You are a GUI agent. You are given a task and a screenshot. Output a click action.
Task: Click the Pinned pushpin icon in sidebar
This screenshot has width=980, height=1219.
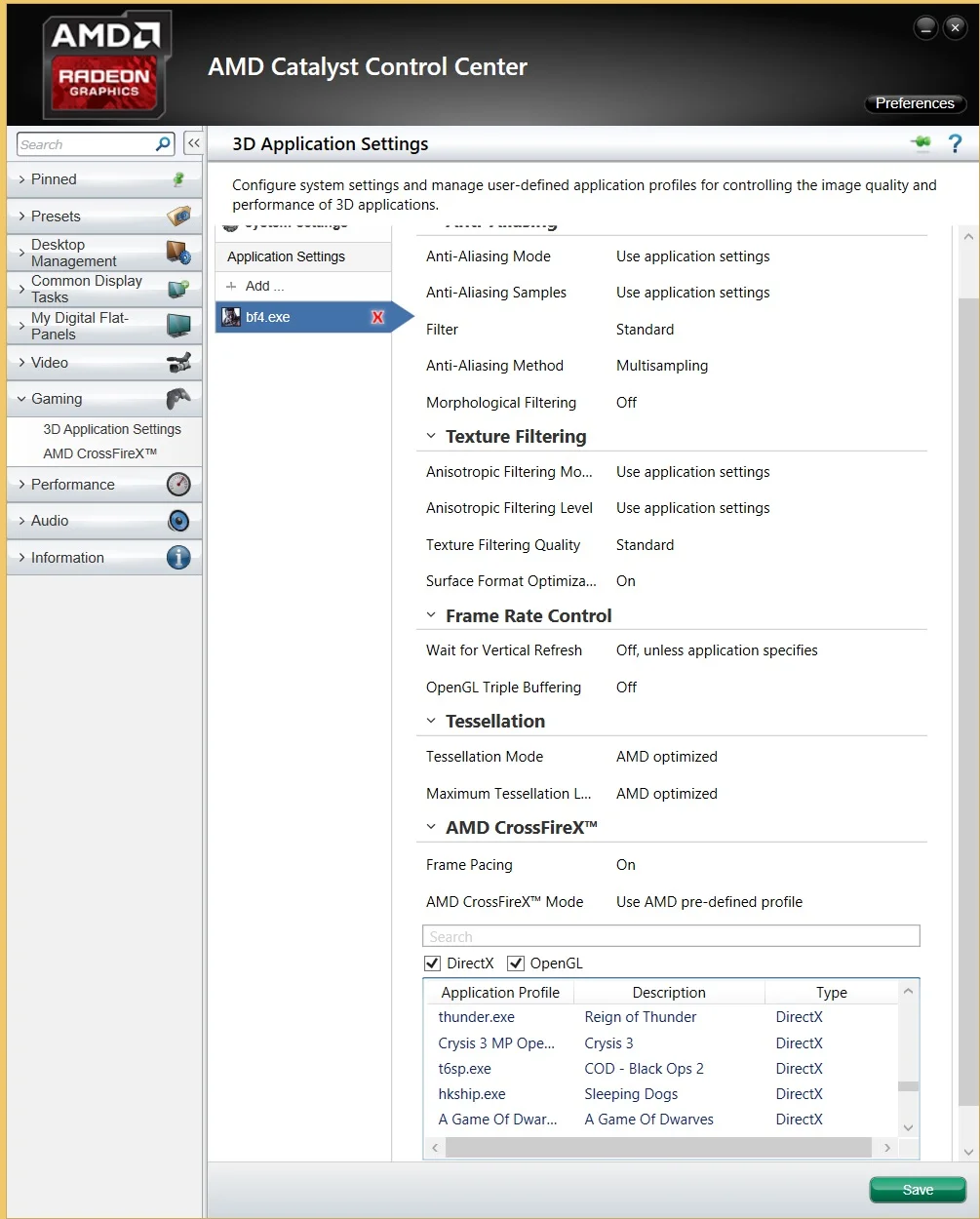(178, 179)
